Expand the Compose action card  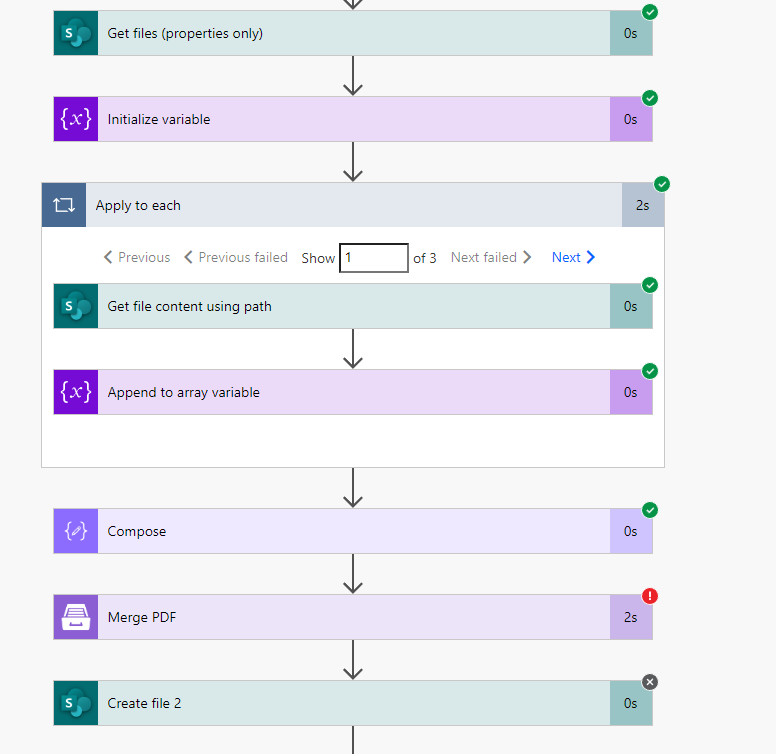350,531
